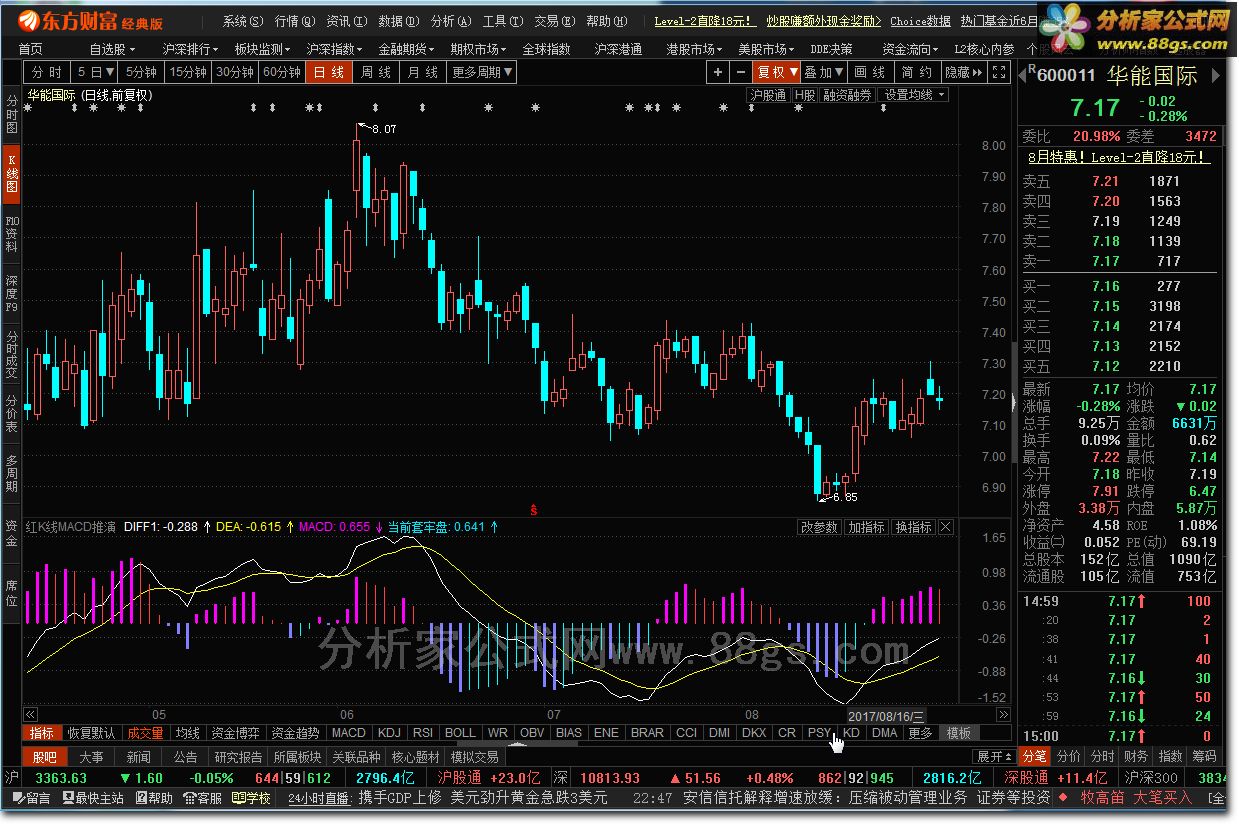Open 分价表 in left sidebar
This screenshot has width=1239, height=824.
coord(11,414)
